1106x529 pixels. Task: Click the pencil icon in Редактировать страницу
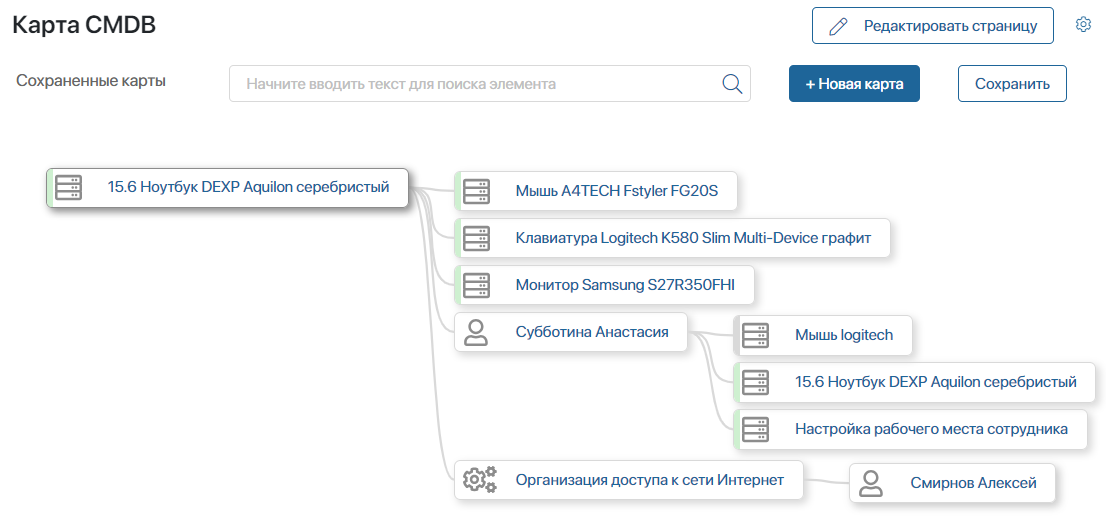(x=837, y=27)
